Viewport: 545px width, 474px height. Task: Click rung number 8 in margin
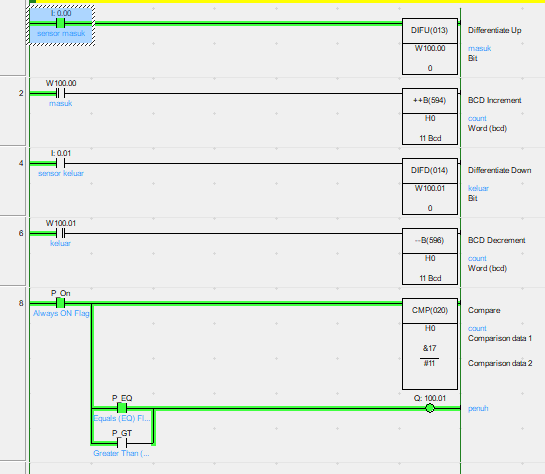pos(21,303)
